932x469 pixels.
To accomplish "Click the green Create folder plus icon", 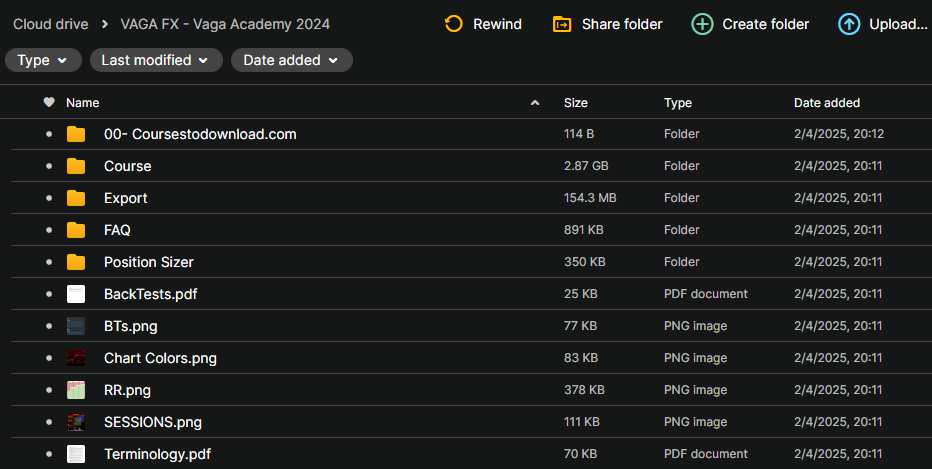I will point(702,24).
